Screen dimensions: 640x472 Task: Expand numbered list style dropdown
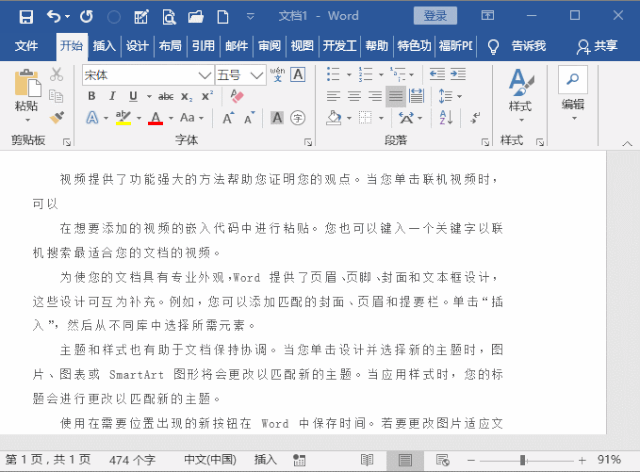tap(381, 75)
